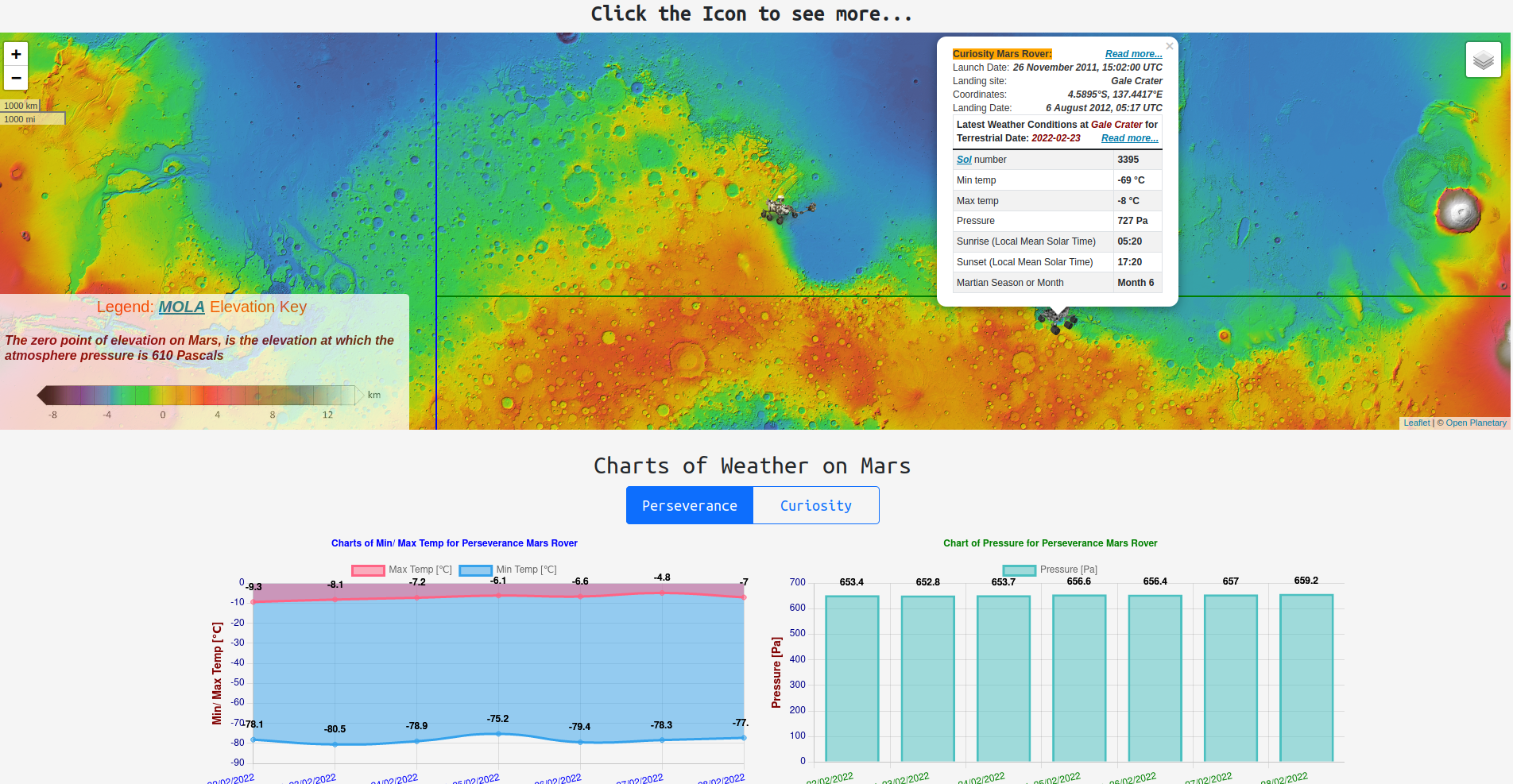Toggle Max Temp series in legend

[x=401, y=570]
